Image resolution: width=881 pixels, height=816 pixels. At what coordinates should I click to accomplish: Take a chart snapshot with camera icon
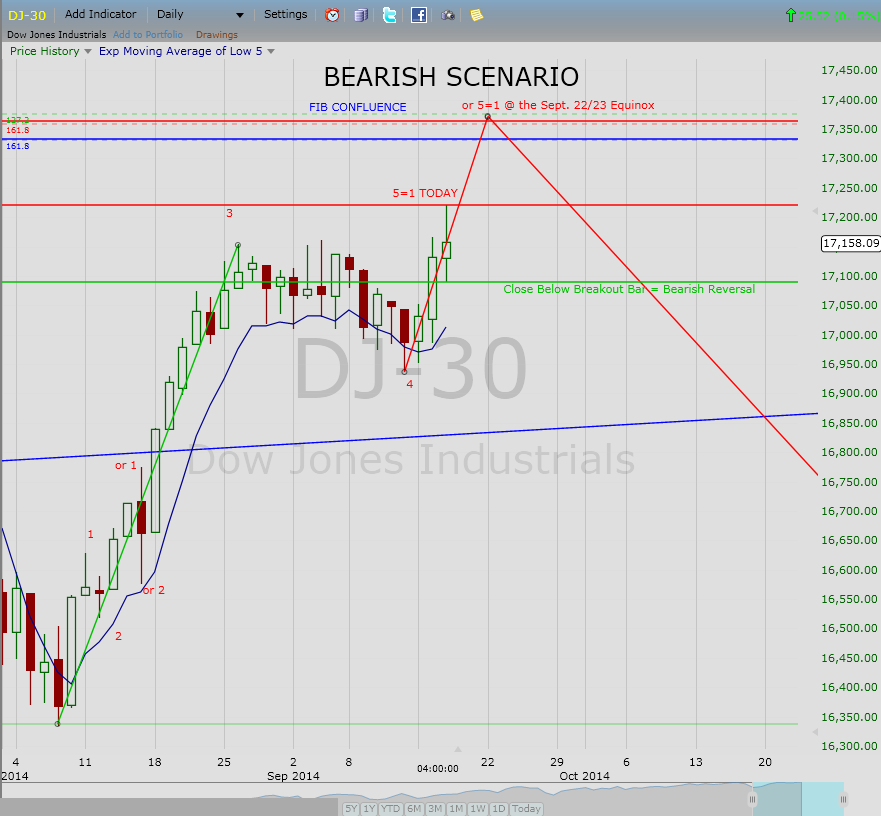click(448, 15)
